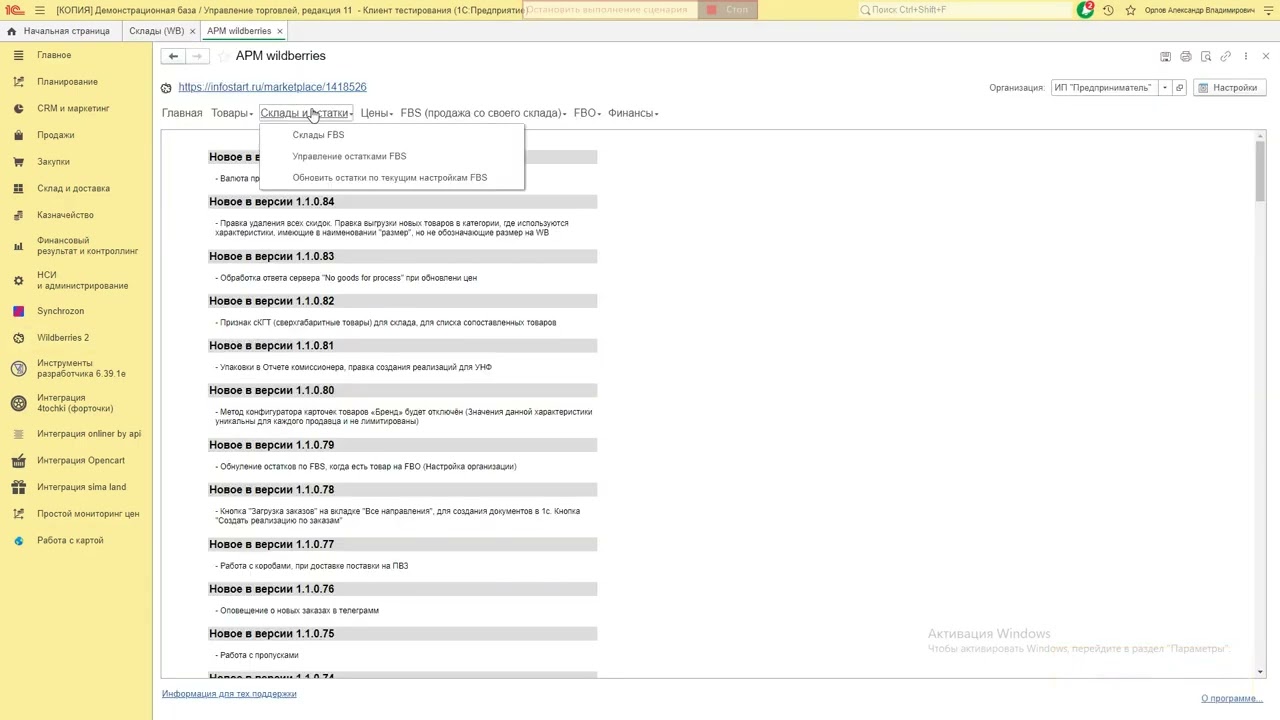Viewport: 1280px width, 720px height.
Task: Click user name Орлов Александр Владимирович
Action: pos(1200,10)
